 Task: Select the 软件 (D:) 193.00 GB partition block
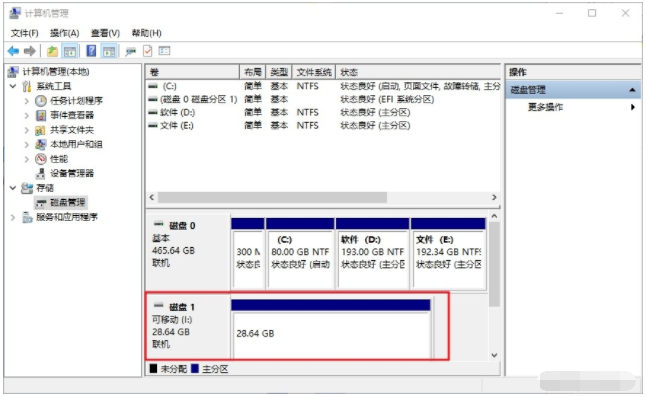[x=372, y=254]
